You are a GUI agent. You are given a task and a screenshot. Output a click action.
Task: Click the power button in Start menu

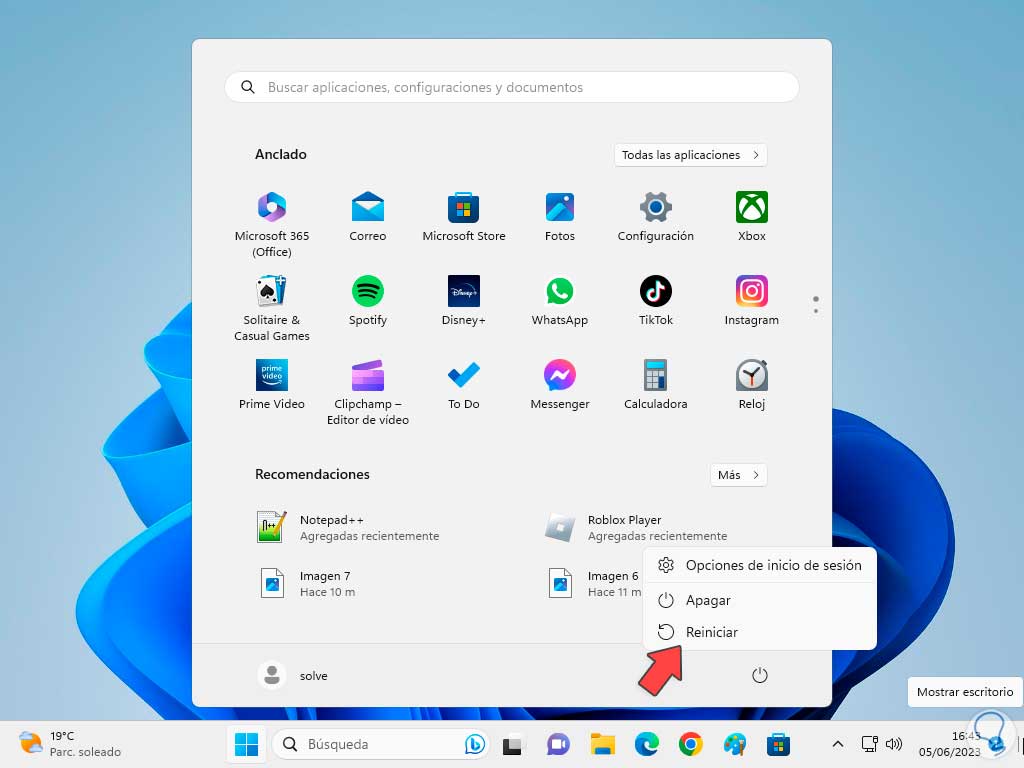[760, 675]
